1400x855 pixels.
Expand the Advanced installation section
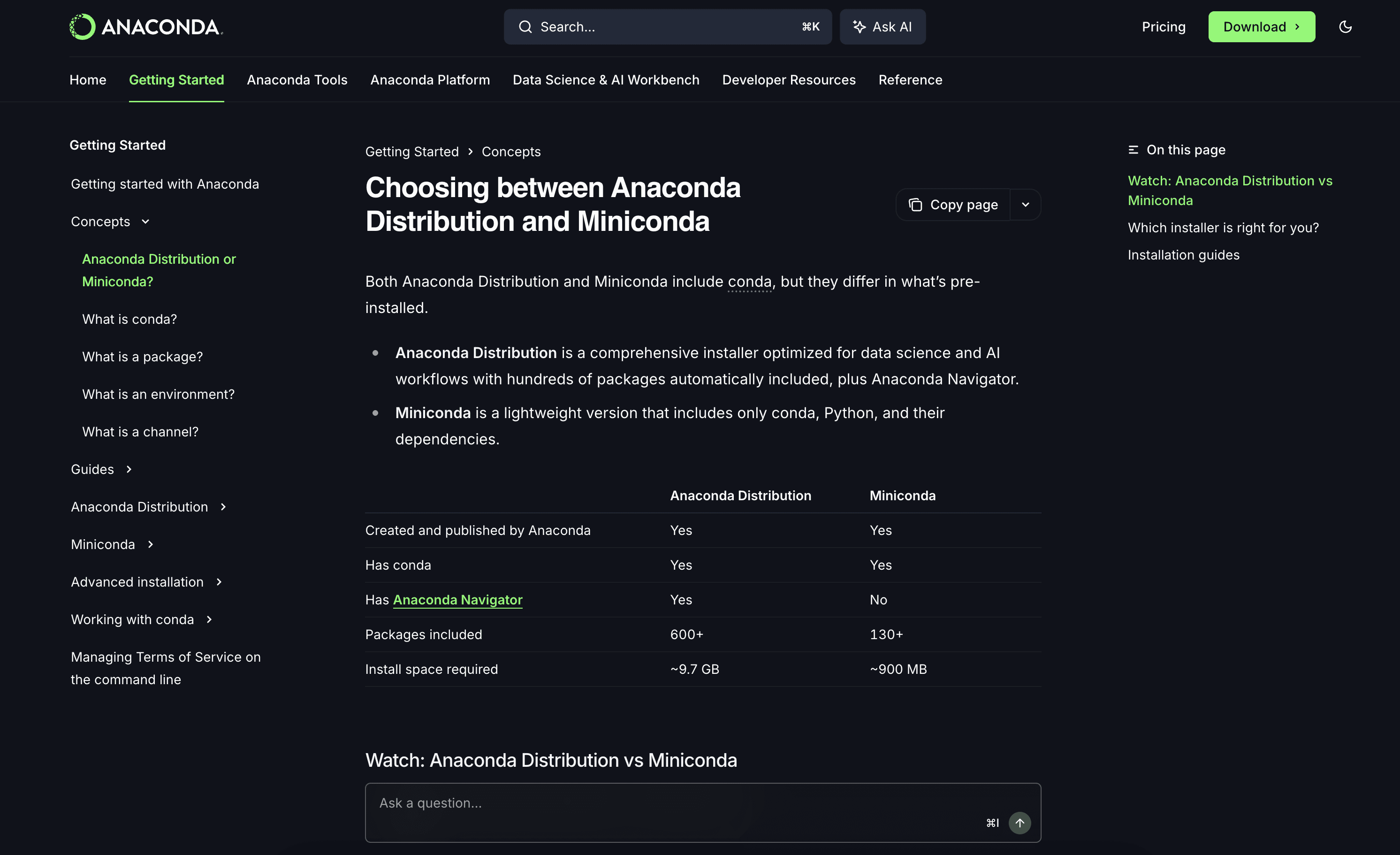coord(218,581)
